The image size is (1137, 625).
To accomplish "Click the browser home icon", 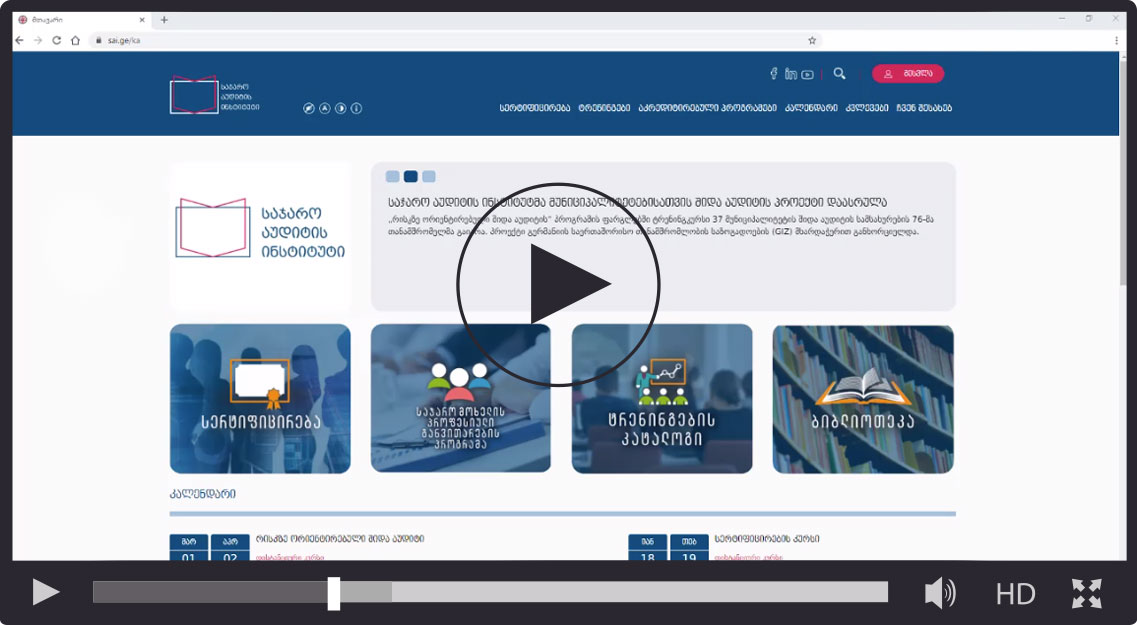I will tap(75, 40).
